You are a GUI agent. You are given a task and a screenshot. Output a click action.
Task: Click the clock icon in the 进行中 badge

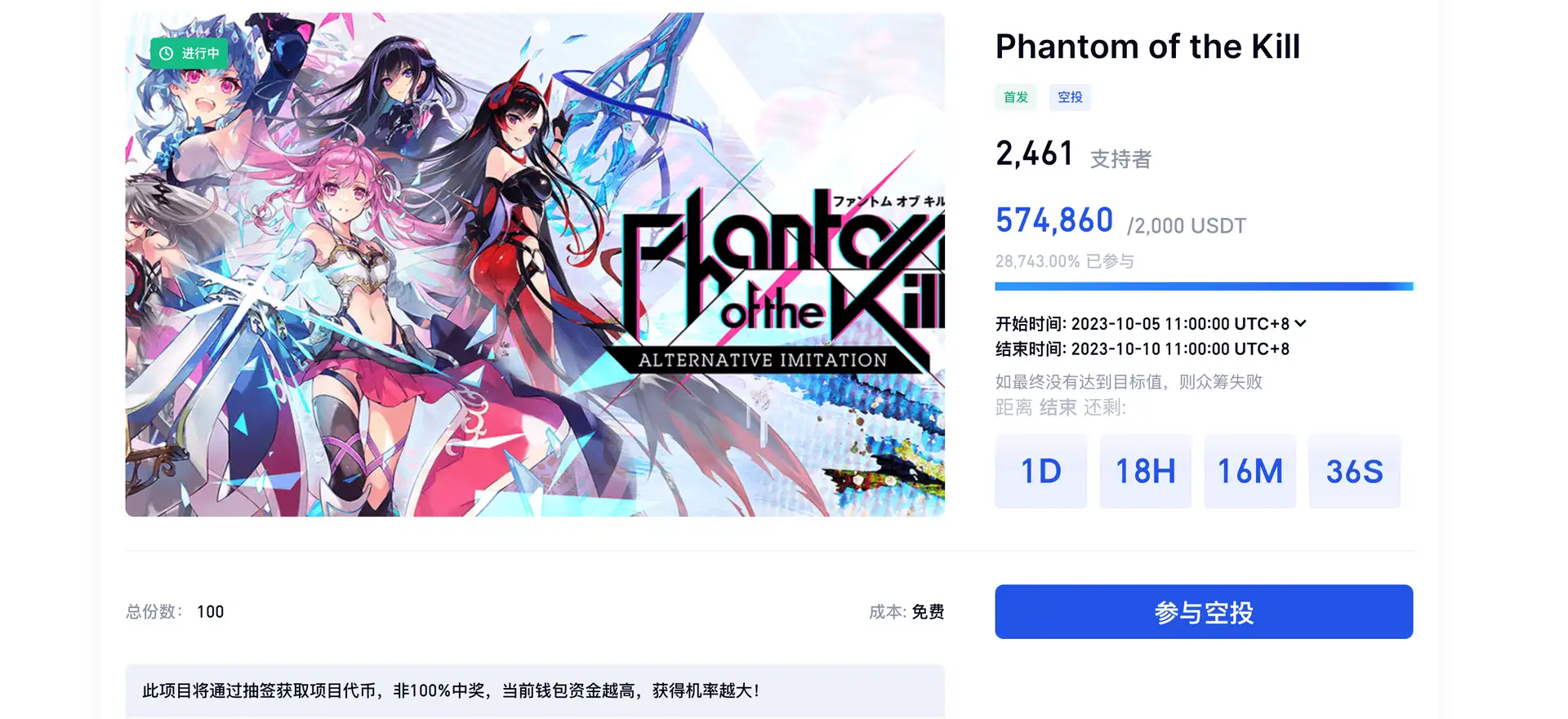pos(167,53)
